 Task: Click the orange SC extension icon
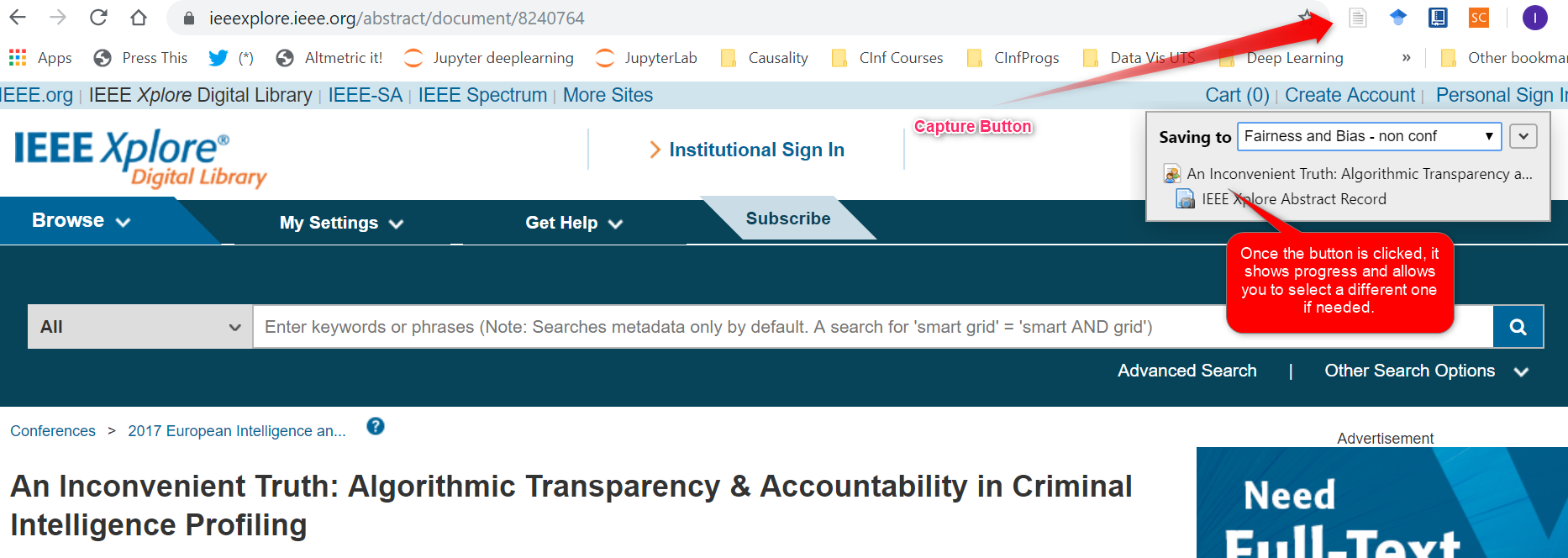pos(1478,18)
